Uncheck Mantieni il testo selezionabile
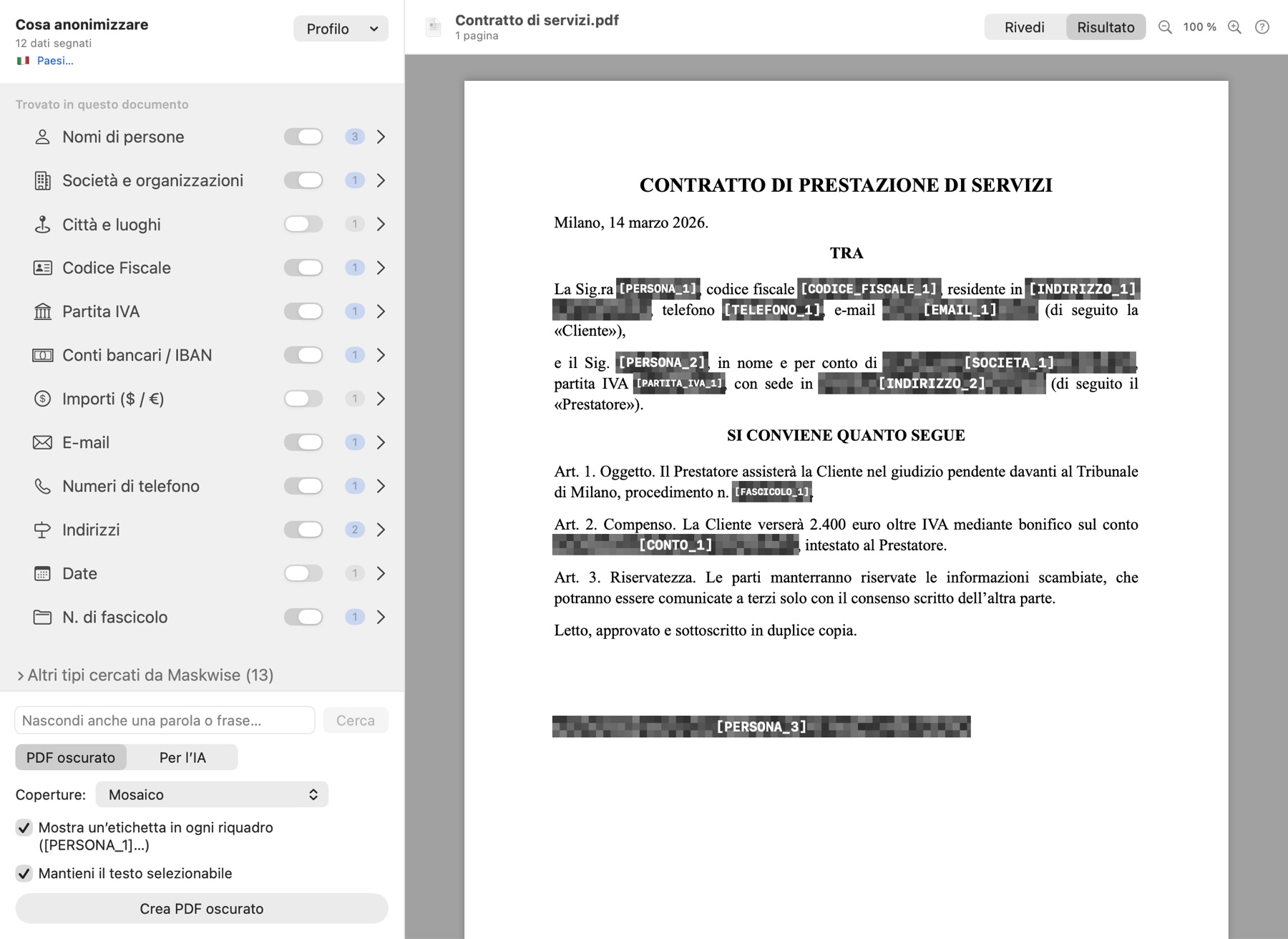1288x939 pixels. [x=24, y=873]
